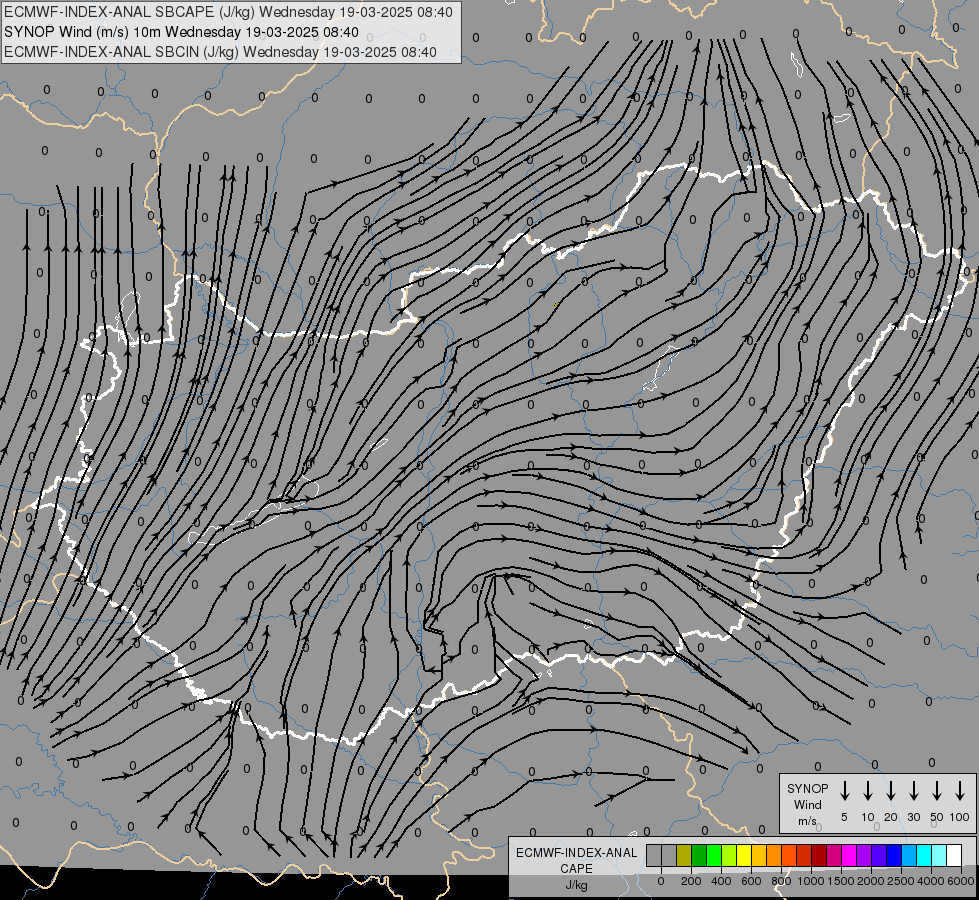Click the 'J/kg' unit label in legend
This screenshot has width=979, height=900.
click(576, 885)
